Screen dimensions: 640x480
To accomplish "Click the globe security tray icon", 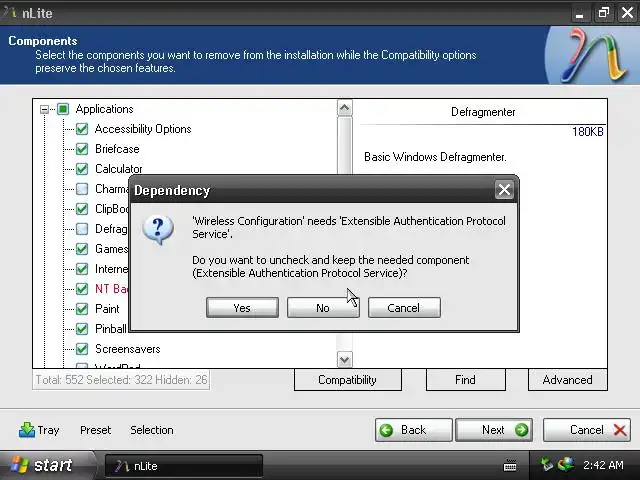I will pyautogui.click(x=566, y=464).
